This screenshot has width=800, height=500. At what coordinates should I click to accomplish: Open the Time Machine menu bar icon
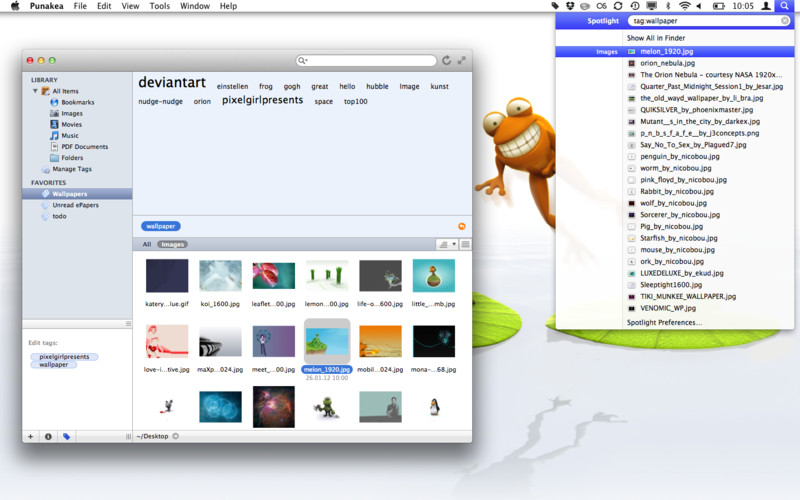pyautogui.click(x=634, y=6)
